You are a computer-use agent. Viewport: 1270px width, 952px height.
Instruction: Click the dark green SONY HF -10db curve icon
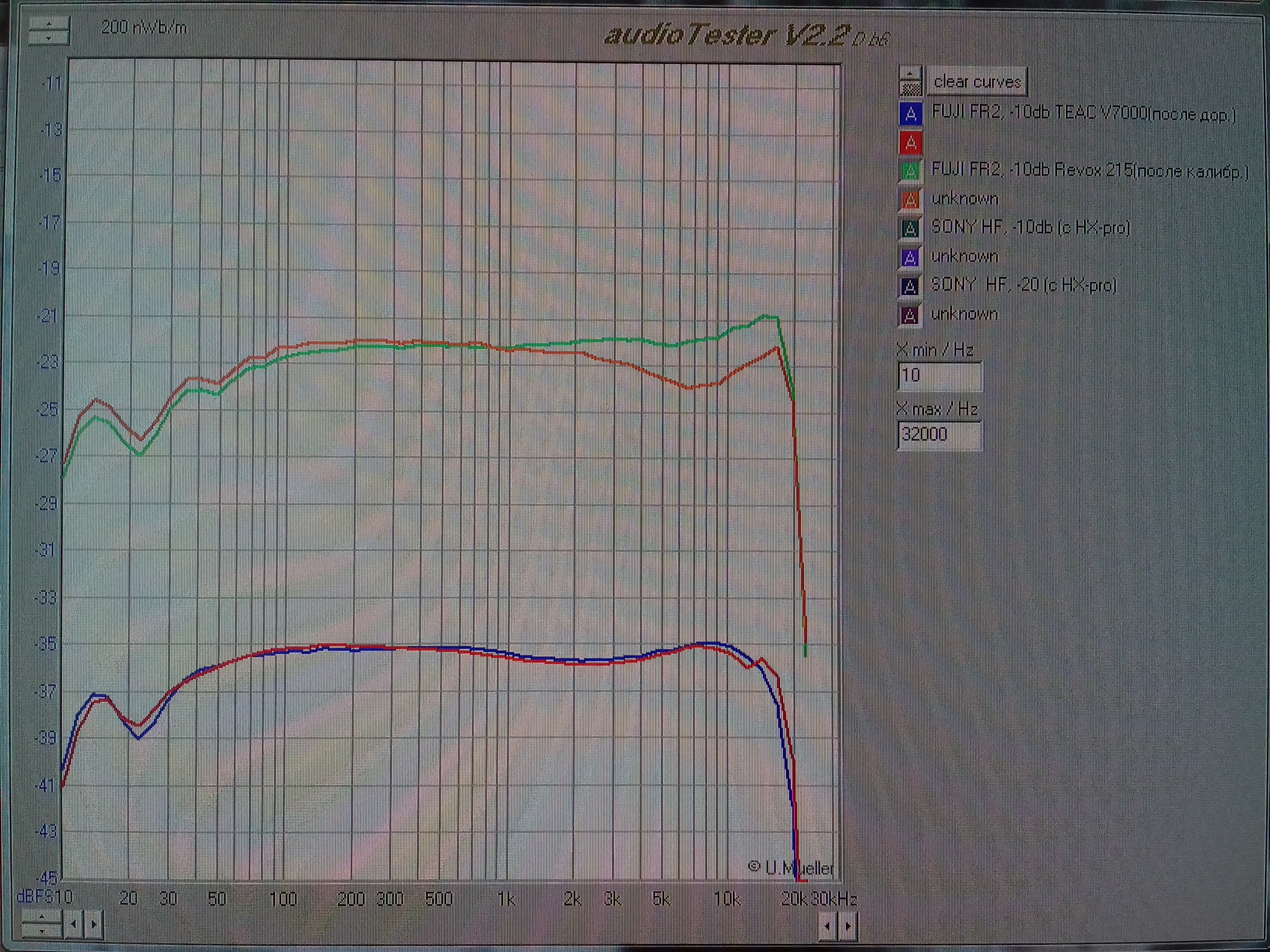click(x=910, y=228)
